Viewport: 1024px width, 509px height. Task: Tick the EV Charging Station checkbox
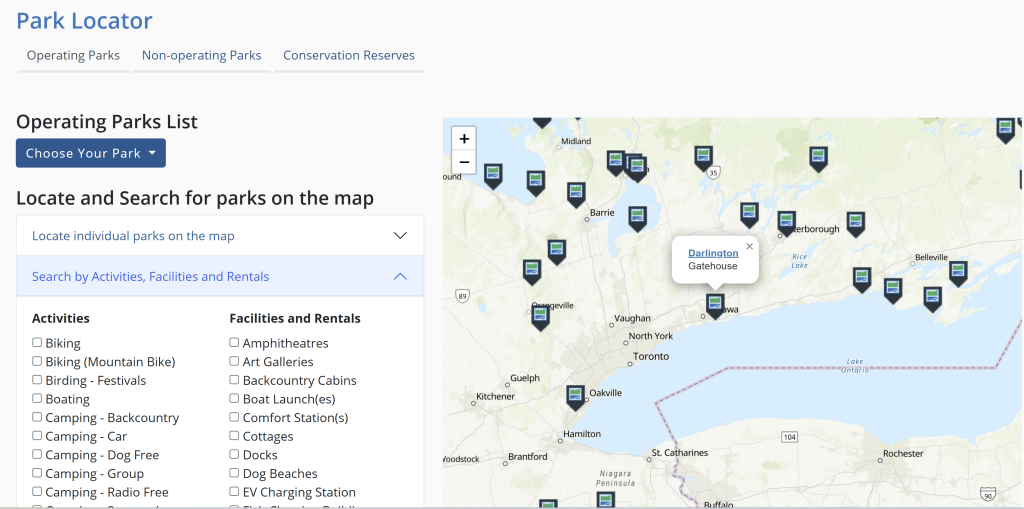[234, 491]
